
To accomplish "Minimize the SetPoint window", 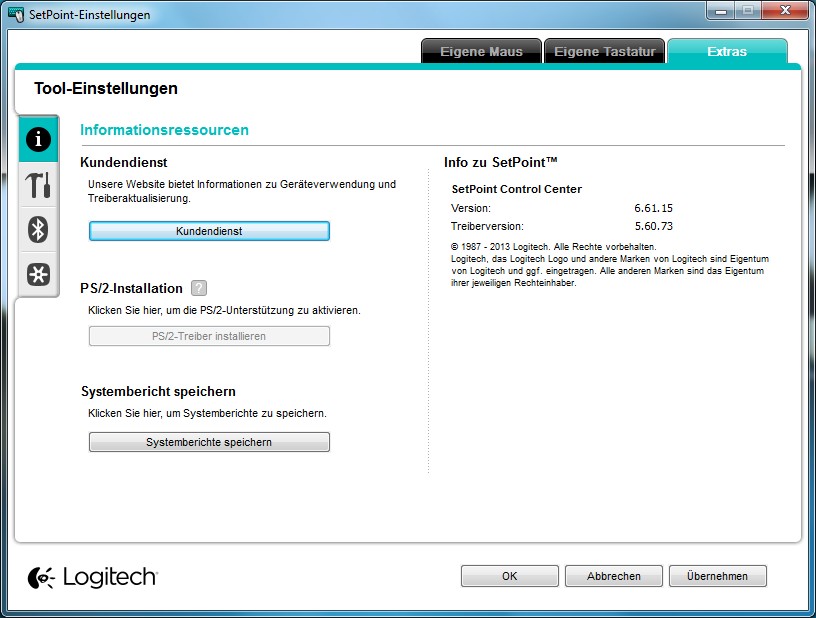I will 721,11.
